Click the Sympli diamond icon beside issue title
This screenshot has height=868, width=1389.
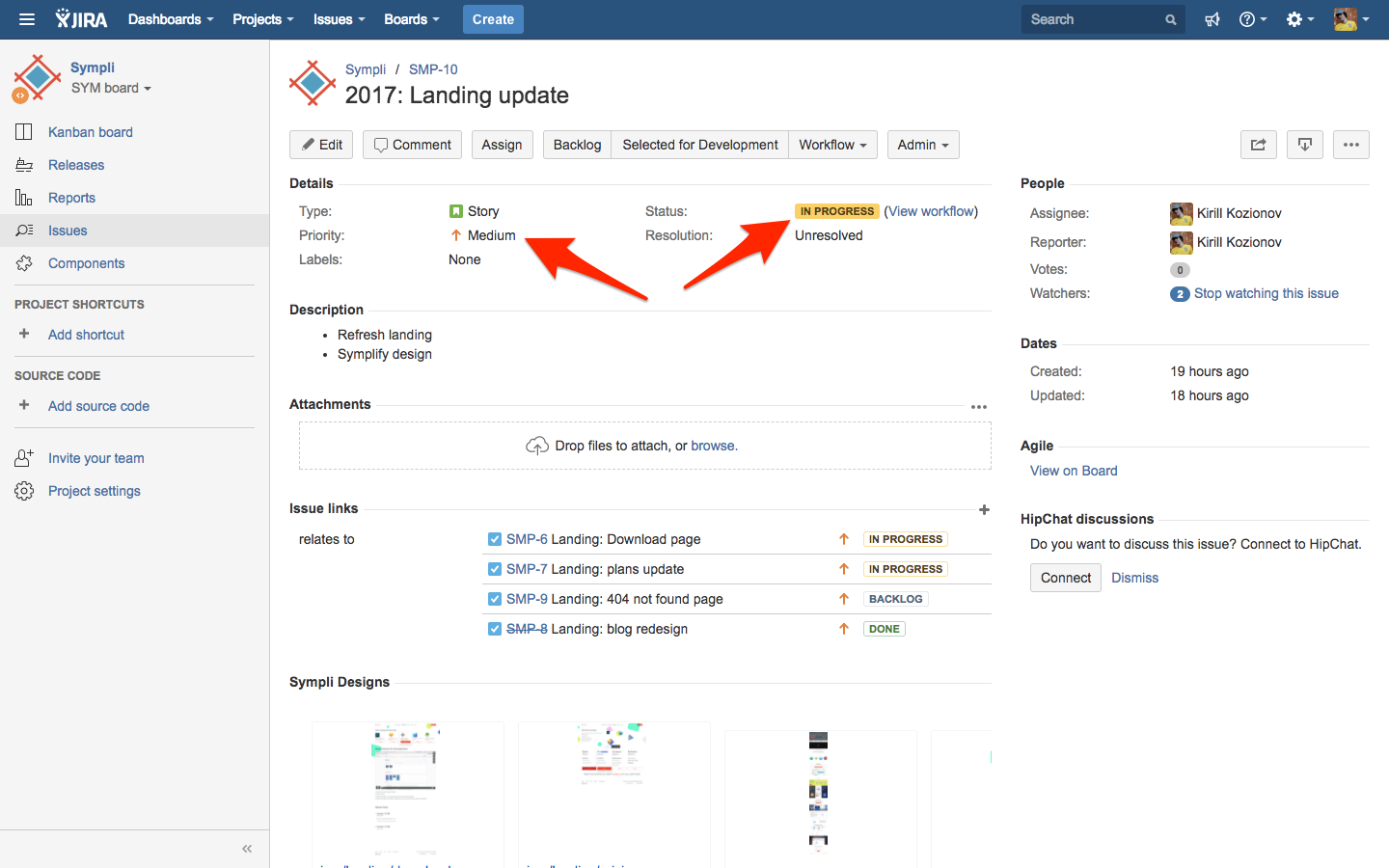(313, 84)
